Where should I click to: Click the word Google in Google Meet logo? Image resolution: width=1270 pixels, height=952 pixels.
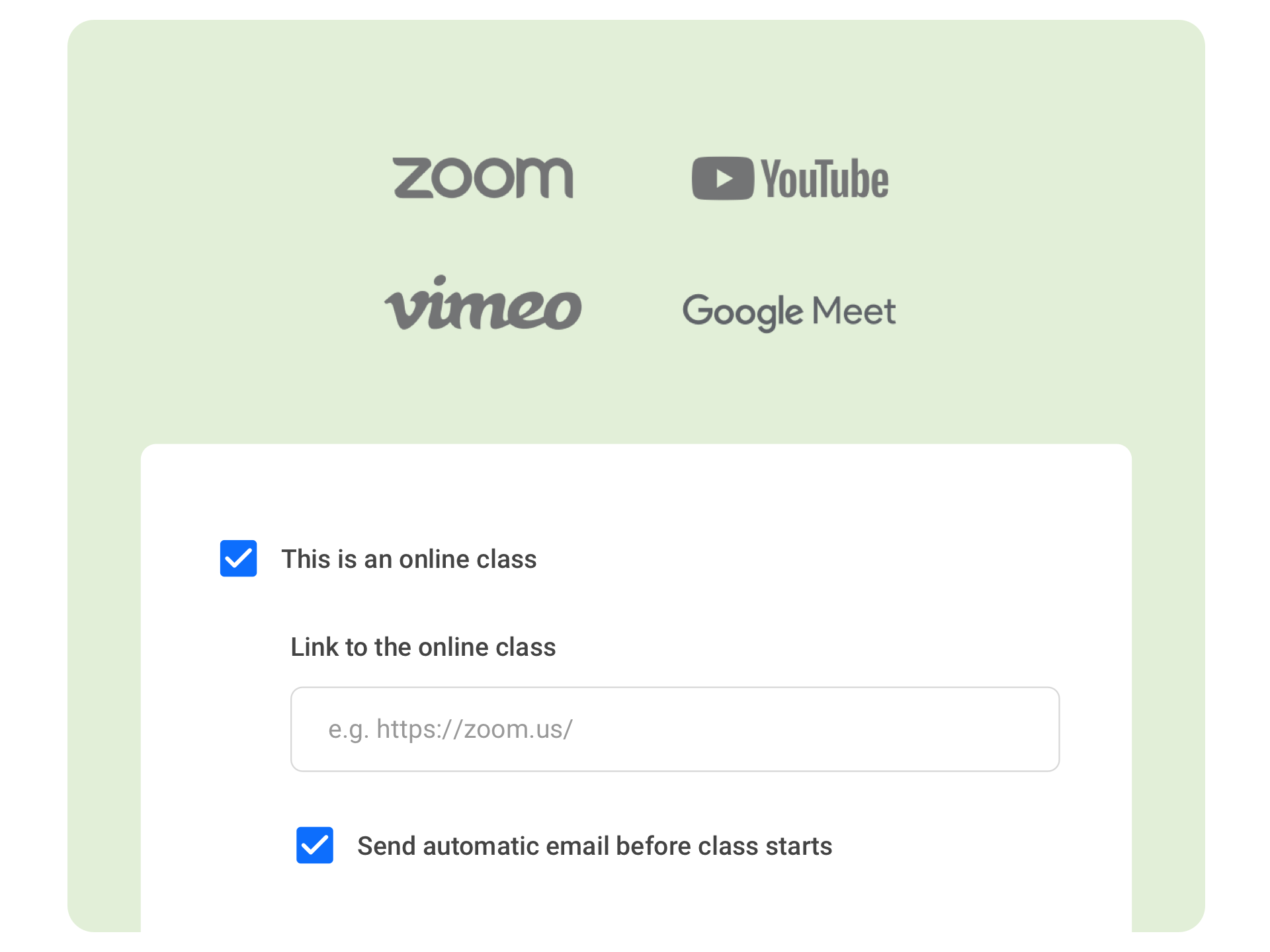point(742,311)
